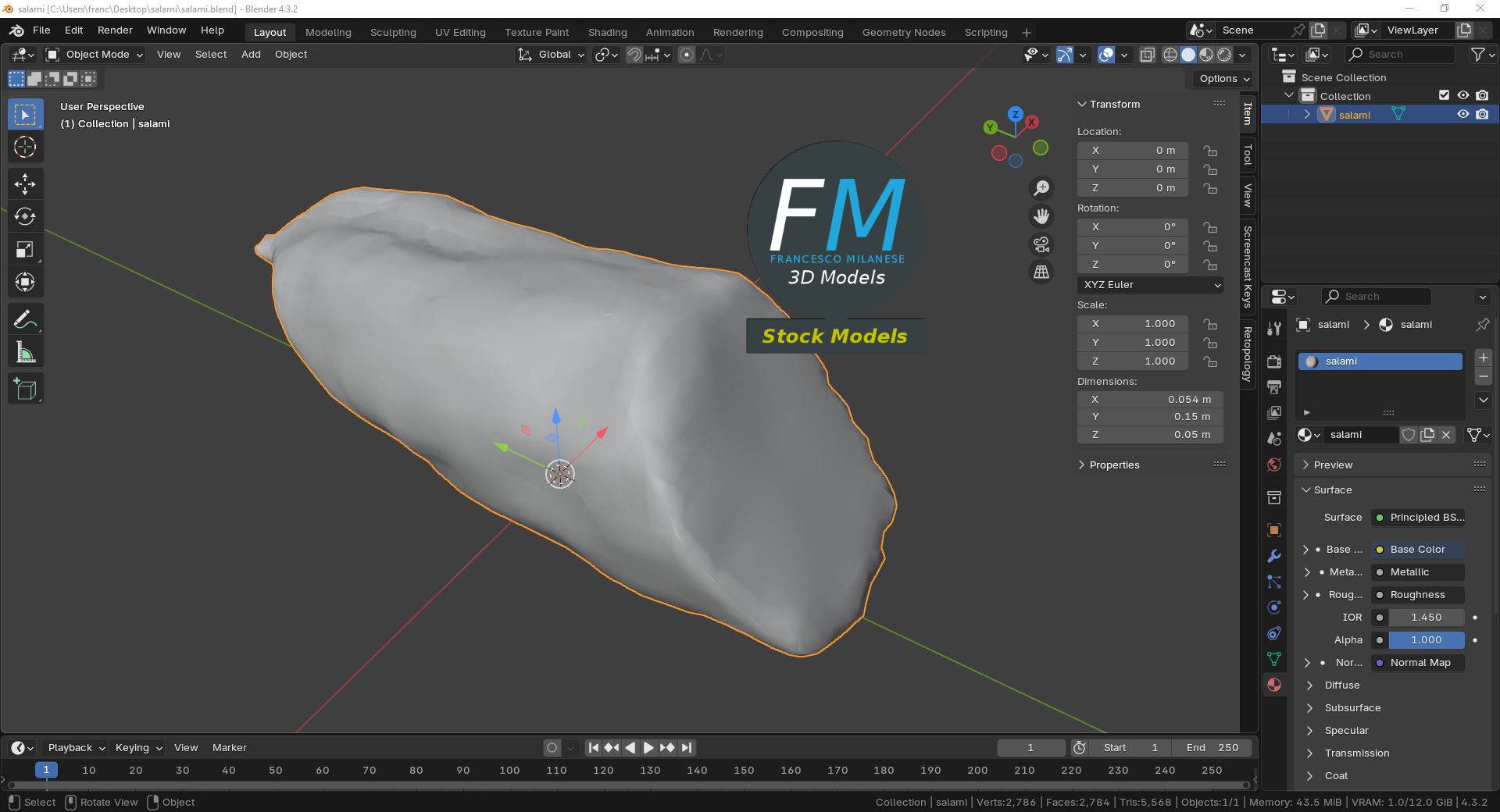This screenshot has height=812, width=1500.
Task: Switch to orthographic/perspective grid view
Action: pos(1041,272)
